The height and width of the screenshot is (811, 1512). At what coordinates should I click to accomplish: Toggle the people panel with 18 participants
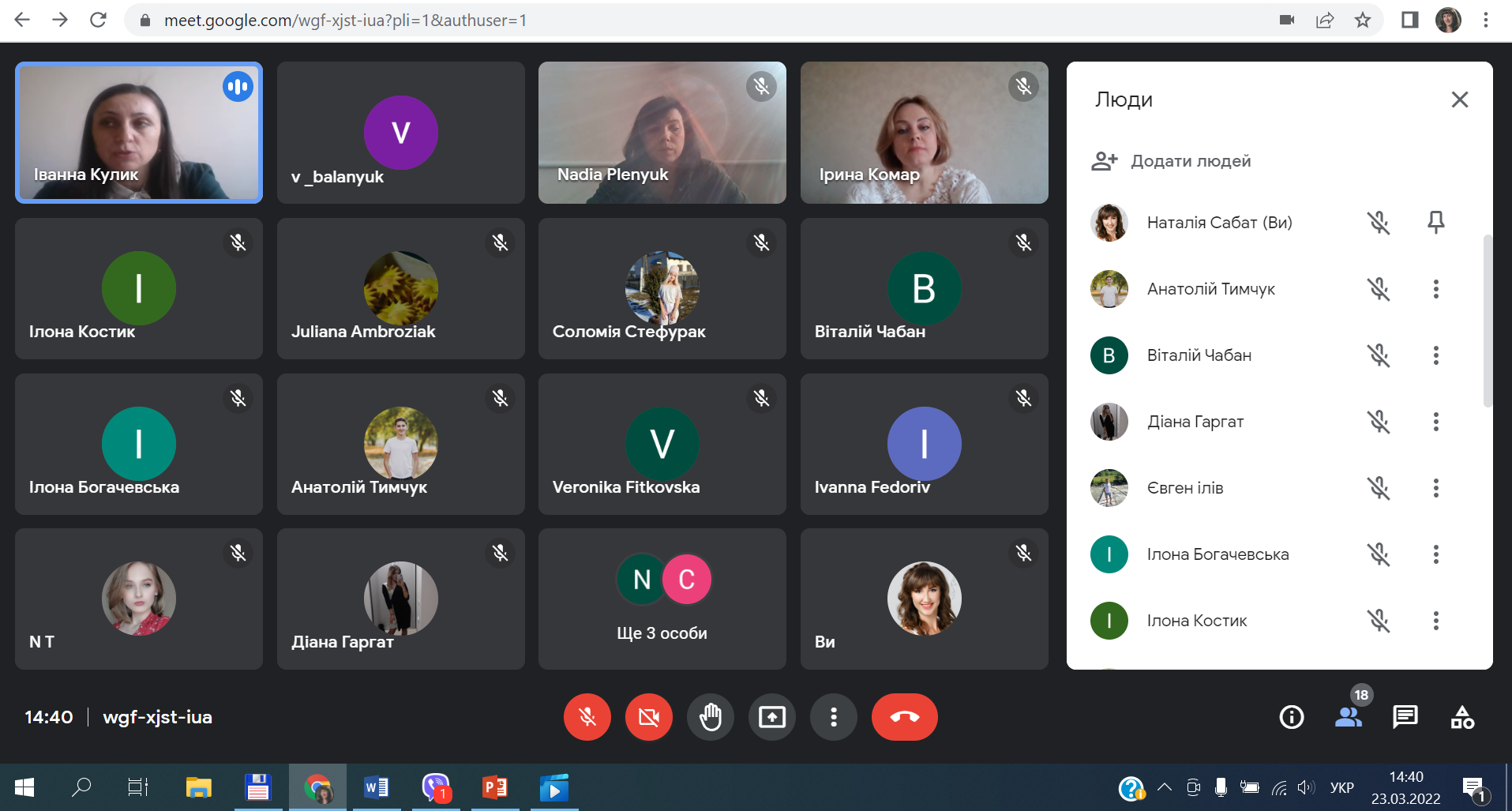1349,717
